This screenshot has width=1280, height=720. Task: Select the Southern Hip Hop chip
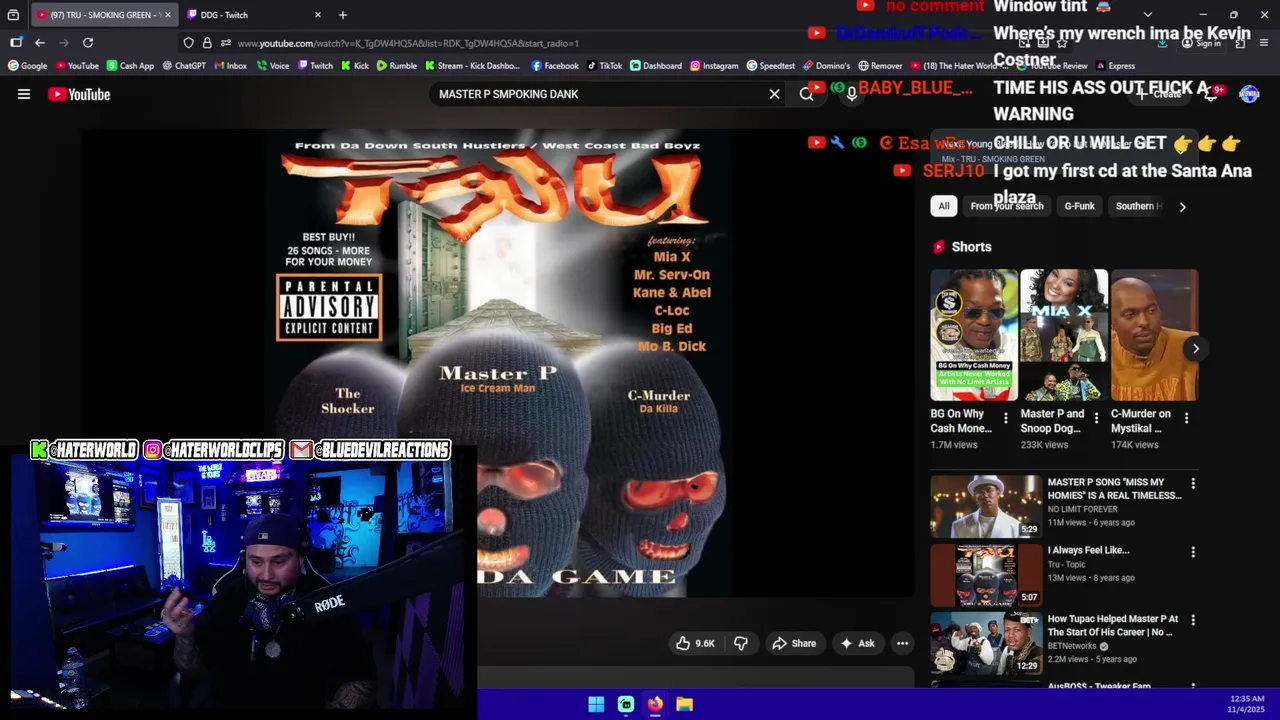[x=1138, y=206]
